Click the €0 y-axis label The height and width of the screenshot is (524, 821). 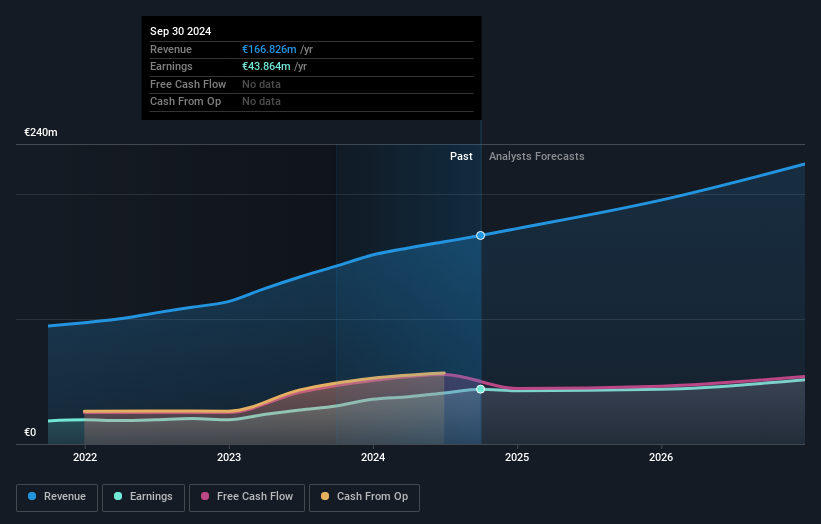[30, 432]
